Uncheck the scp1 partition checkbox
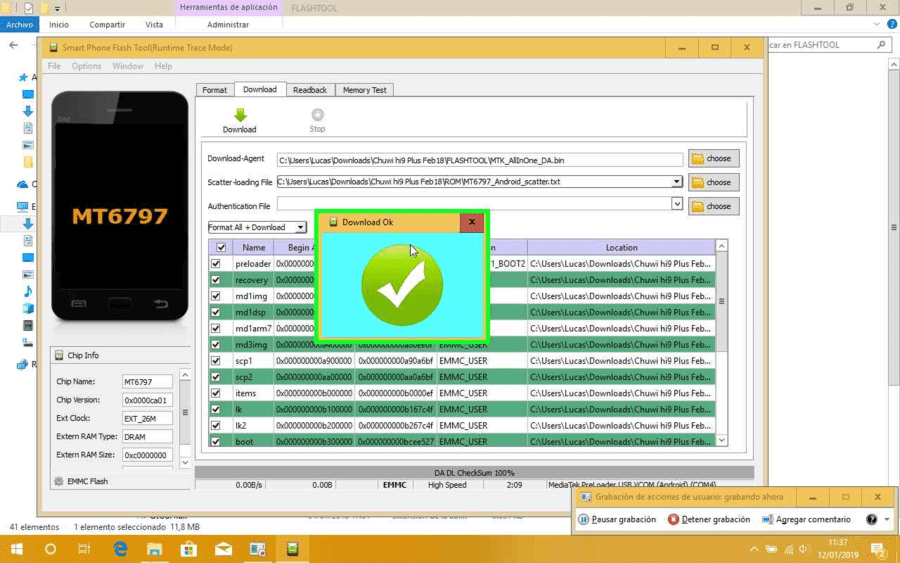Viewport: 900px width, 563px height. [x=216, y=360]
